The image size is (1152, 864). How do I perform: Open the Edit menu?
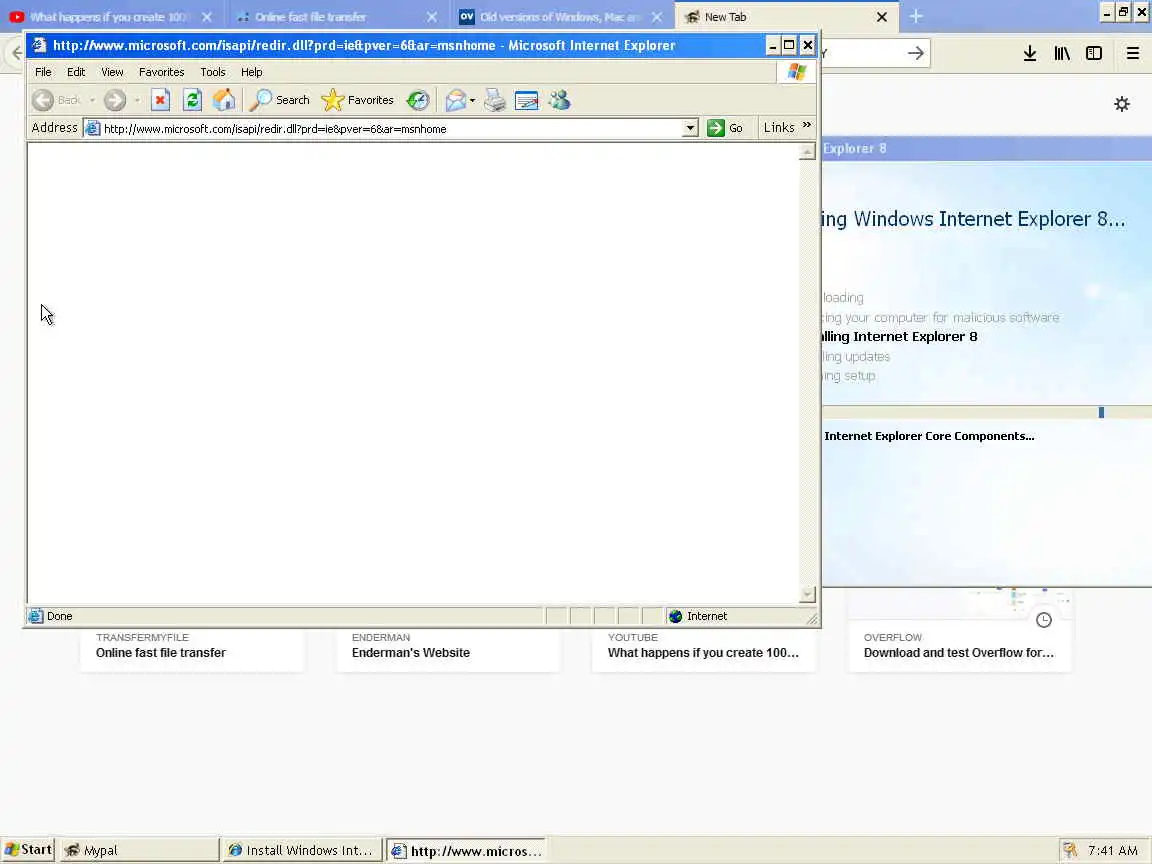pyautogui.click(x=76, y=72)
